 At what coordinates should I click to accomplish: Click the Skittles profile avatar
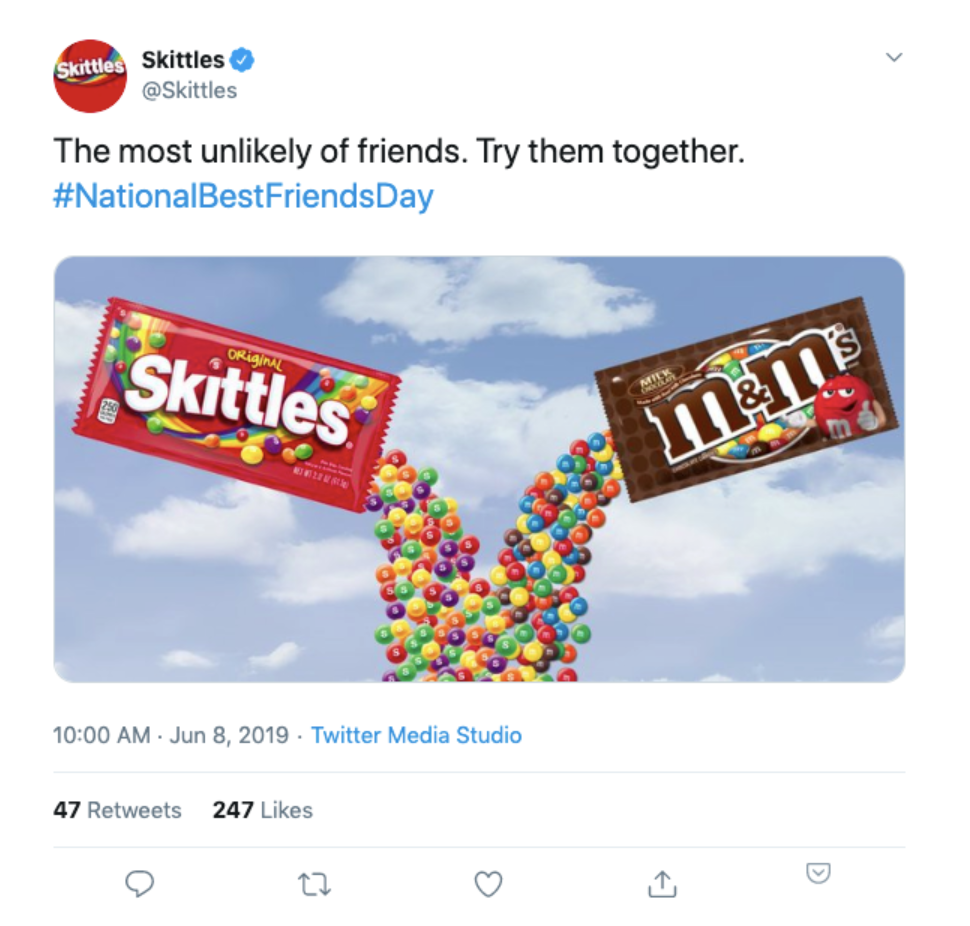pyautogui.click(x=90, y=76)
